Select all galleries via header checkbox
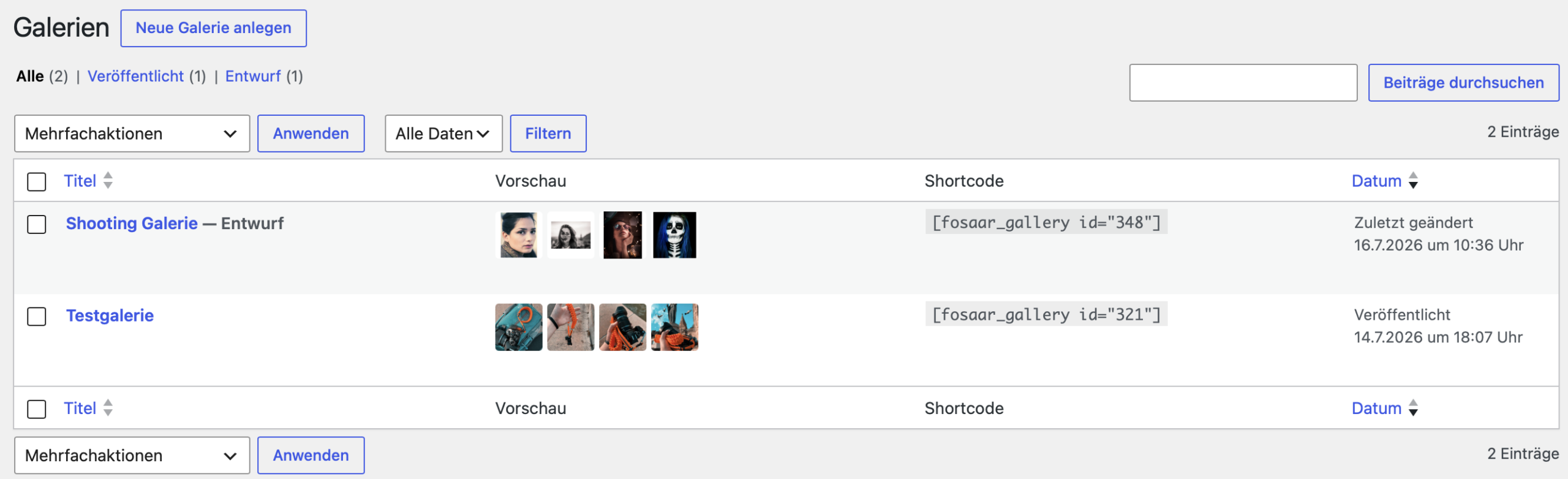This screenshot has height=479, width=1568. tap(37, 181)
